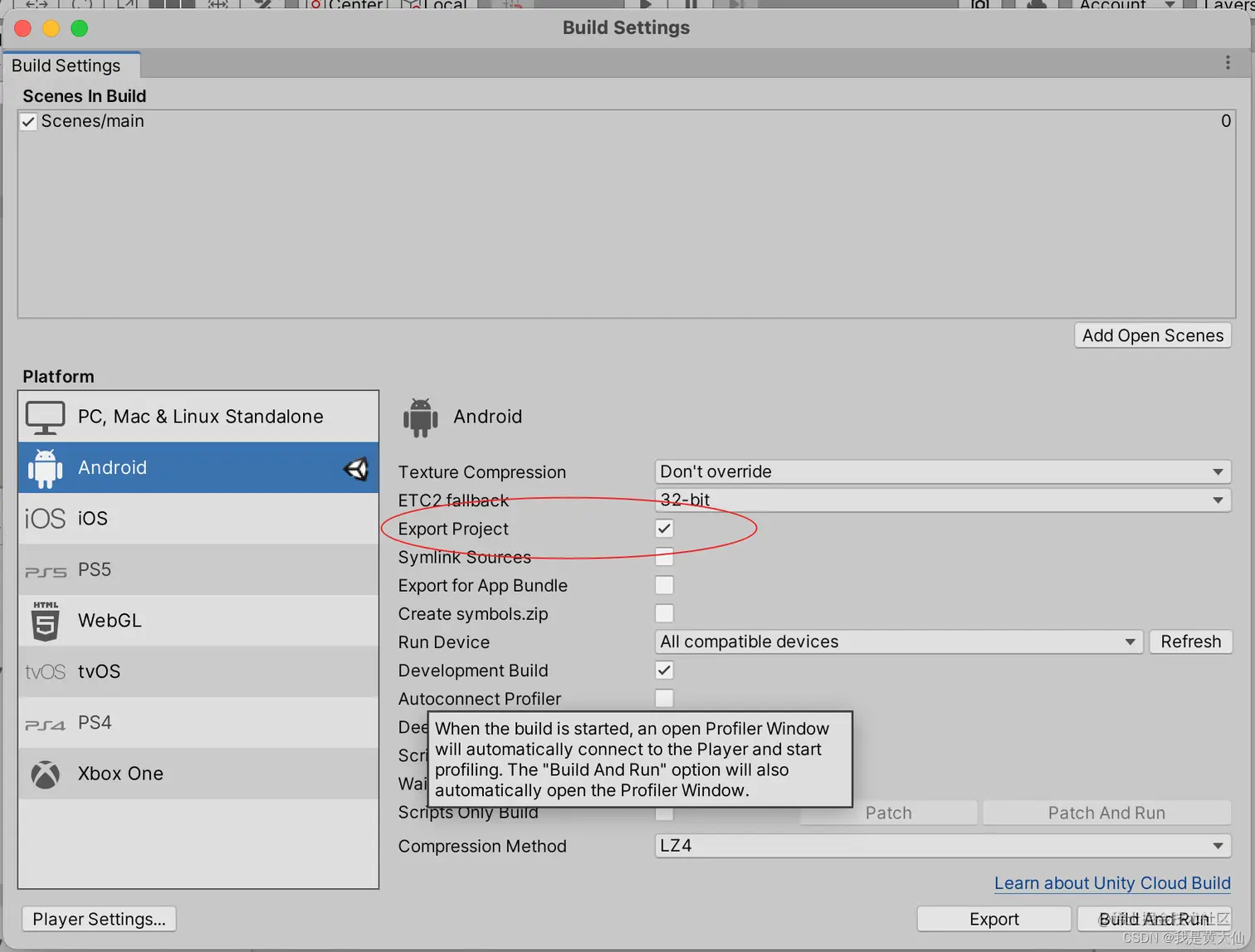The height and width of the screenshot is (952, 1255).
Task: Select the Xbox One platform row
Action: (x=198, y=774)
